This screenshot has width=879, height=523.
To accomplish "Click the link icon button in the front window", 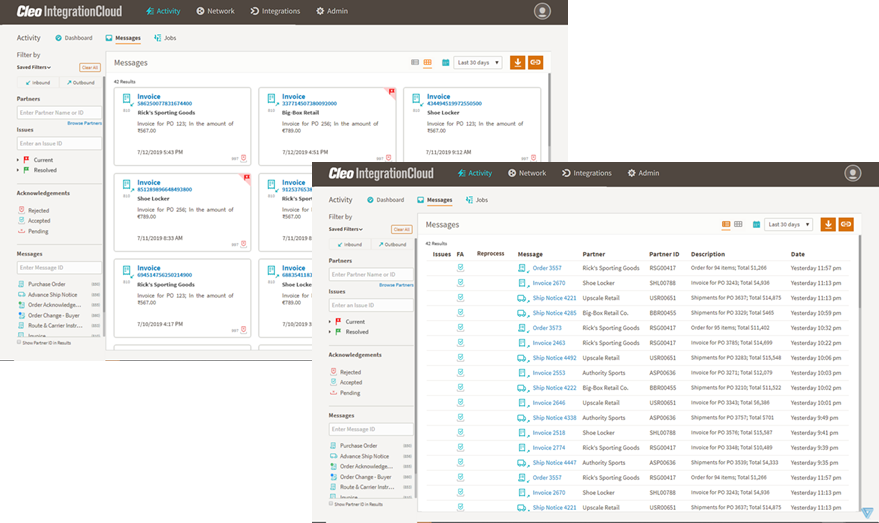I will click(846, 224).
